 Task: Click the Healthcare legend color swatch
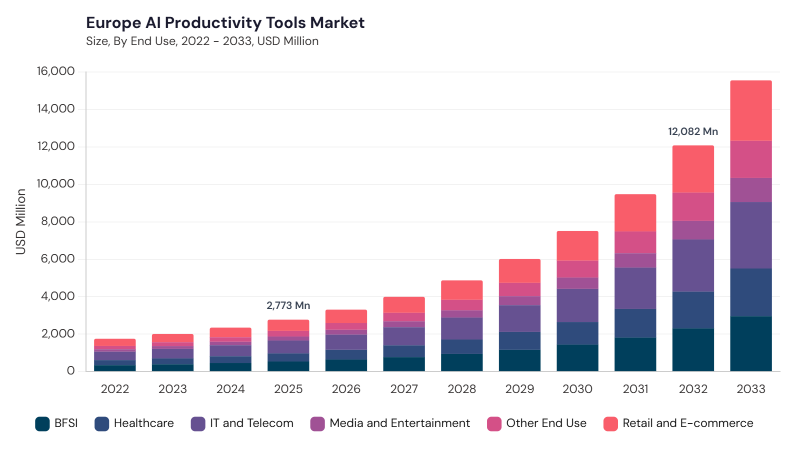[x=102, y=423]
